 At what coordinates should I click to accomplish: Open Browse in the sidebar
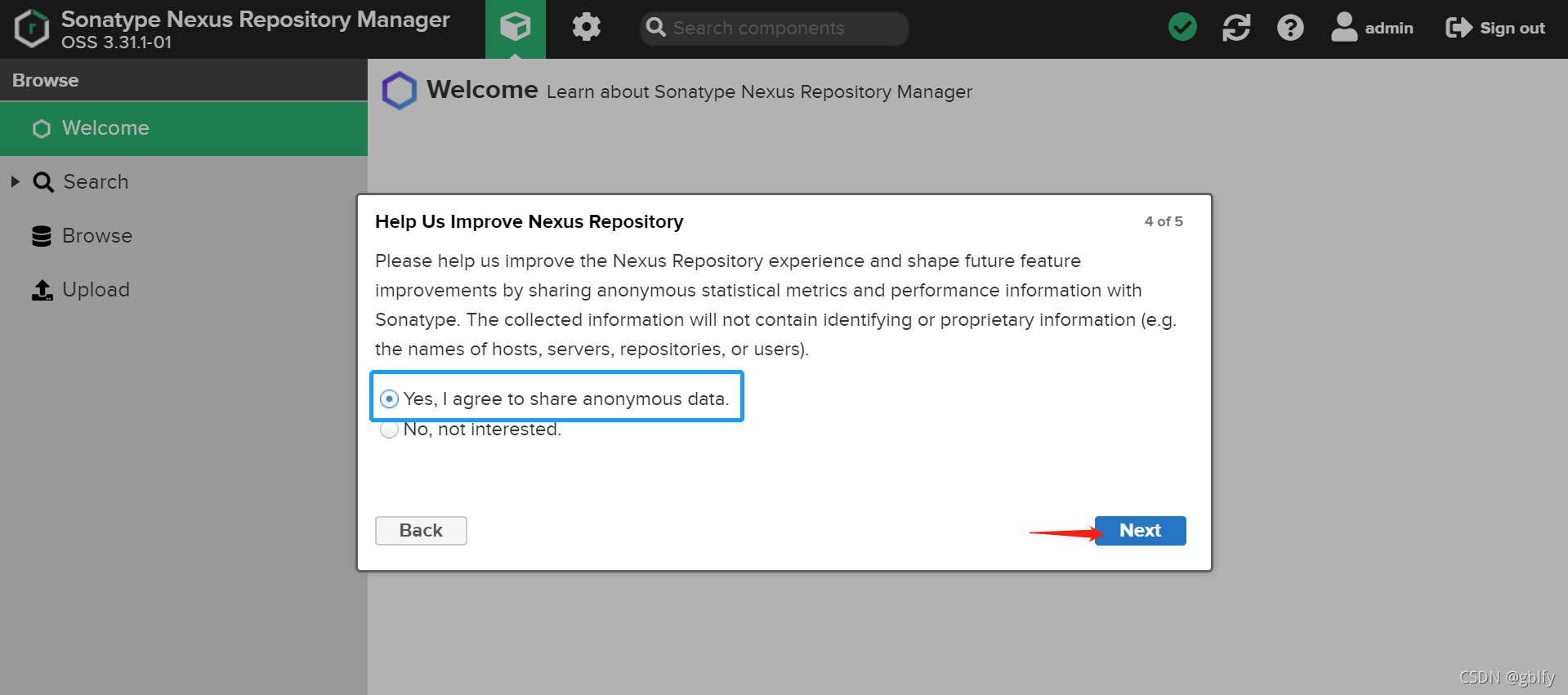pyautogui.click(x=96, y=236)
